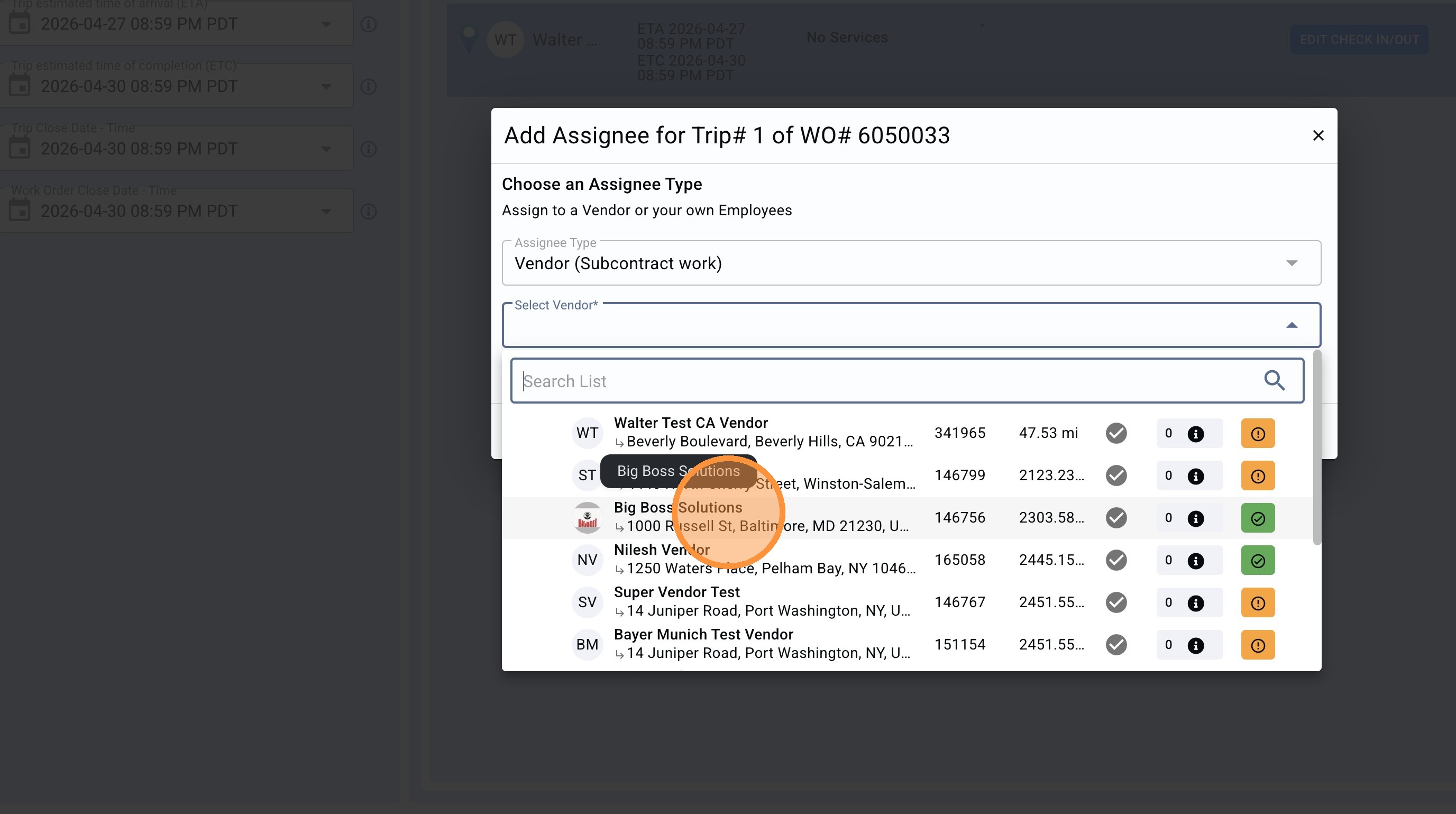
Task: Click Big Boss Solutions logo avatar
Action: (x=587, y=518)
